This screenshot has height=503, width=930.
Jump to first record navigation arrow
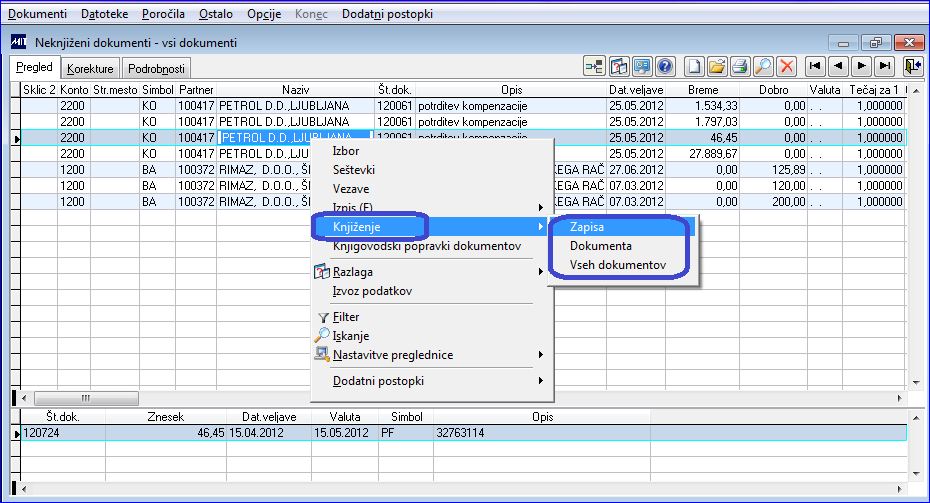tap(815, 66)
